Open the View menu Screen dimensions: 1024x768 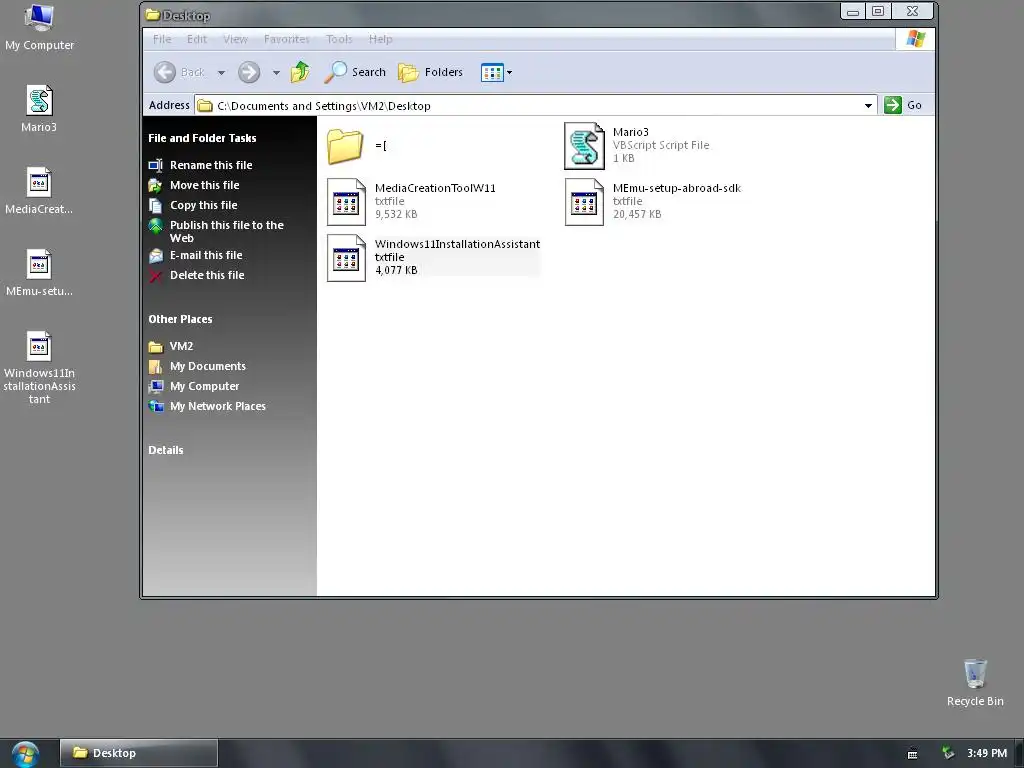pyautogui.click(x=235, y=39)
